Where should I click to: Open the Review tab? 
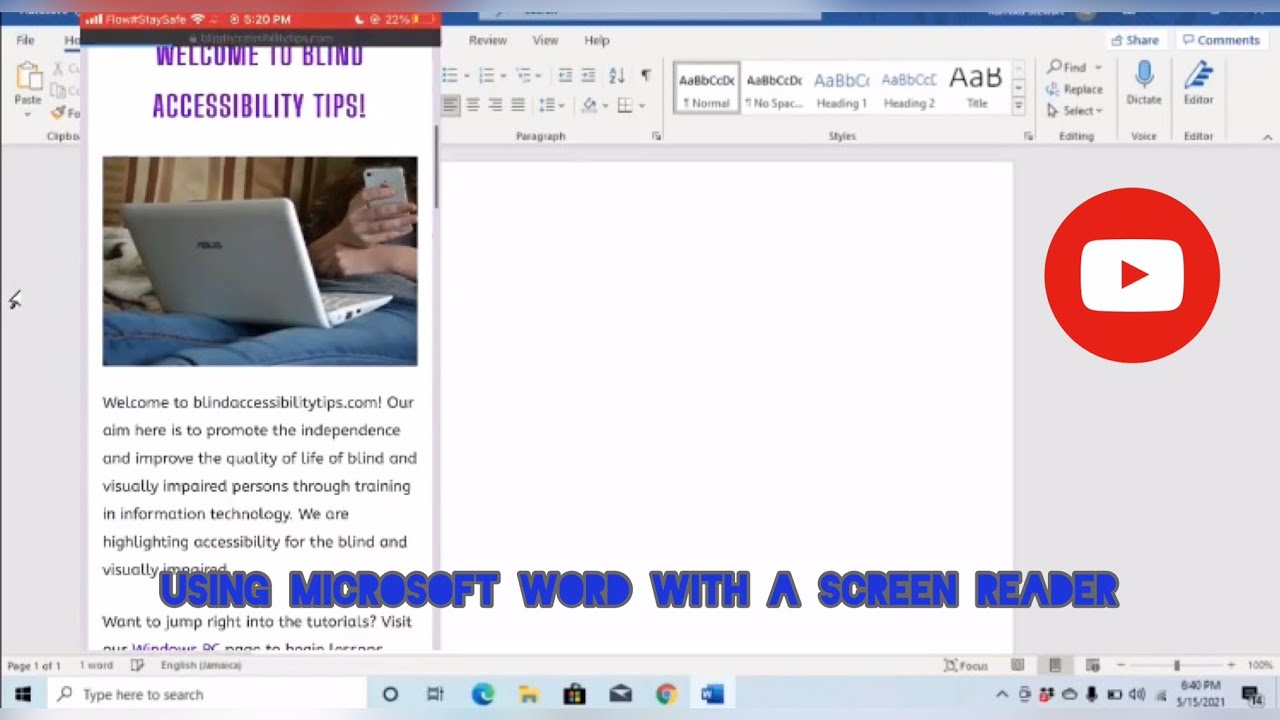(x=487, y=40)
